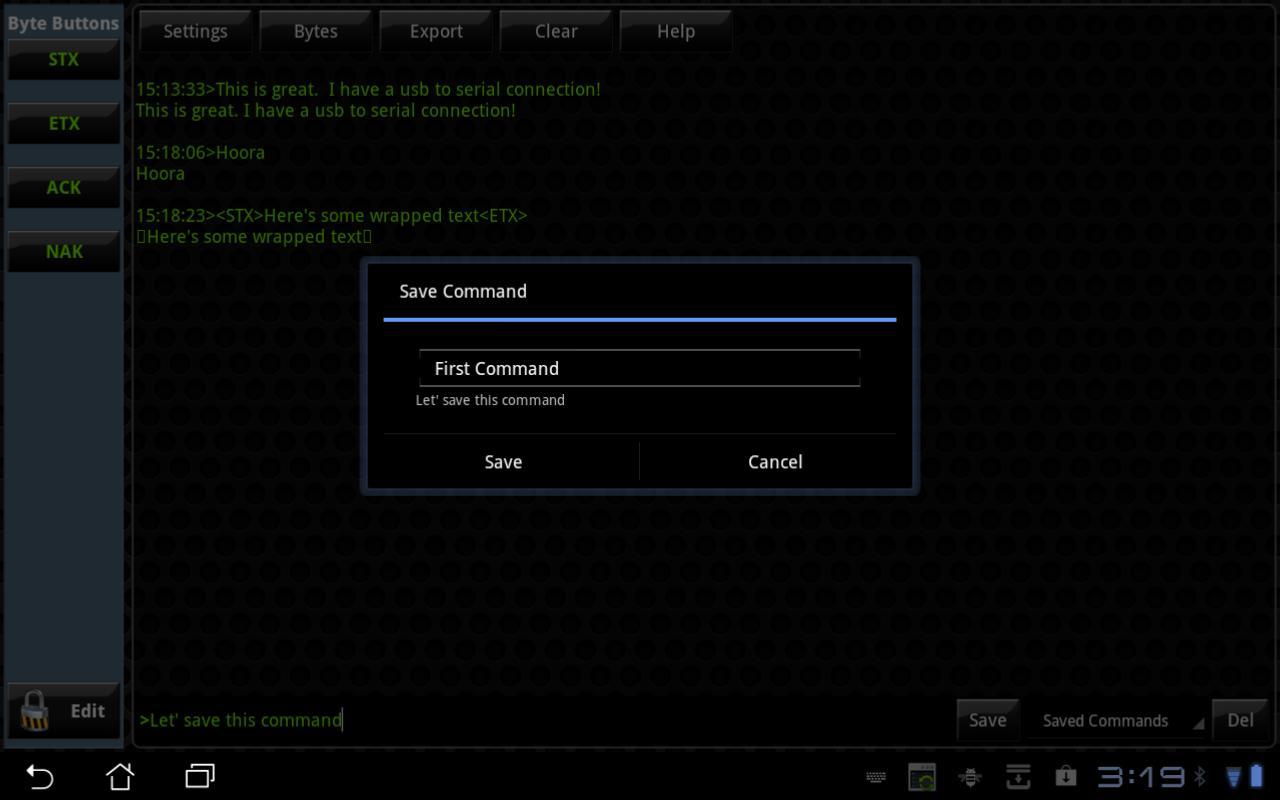Tap the app install status icon
This screenshot has height=800, width=1280.
tap(1065, 776)
